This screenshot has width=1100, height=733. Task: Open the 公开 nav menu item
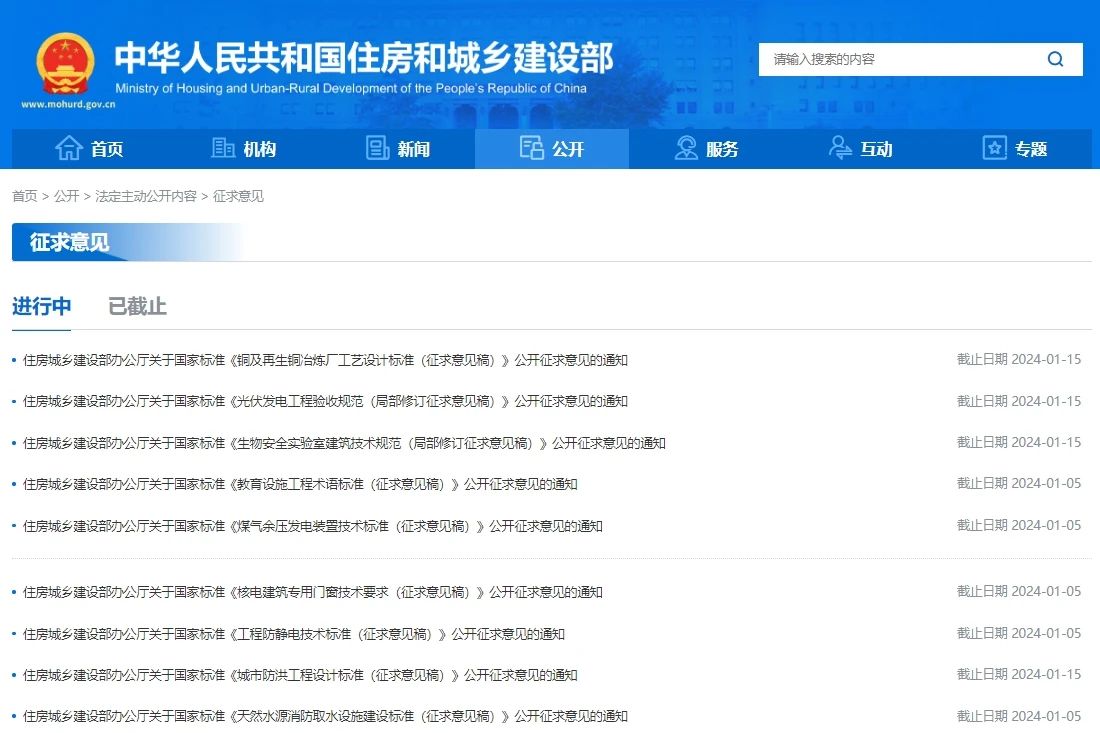pyautogui.click(x=552, y=149)
